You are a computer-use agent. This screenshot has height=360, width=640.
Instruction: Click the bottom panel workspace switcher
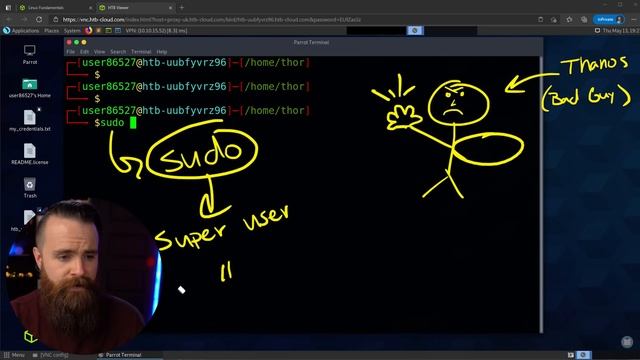(584, 355)
